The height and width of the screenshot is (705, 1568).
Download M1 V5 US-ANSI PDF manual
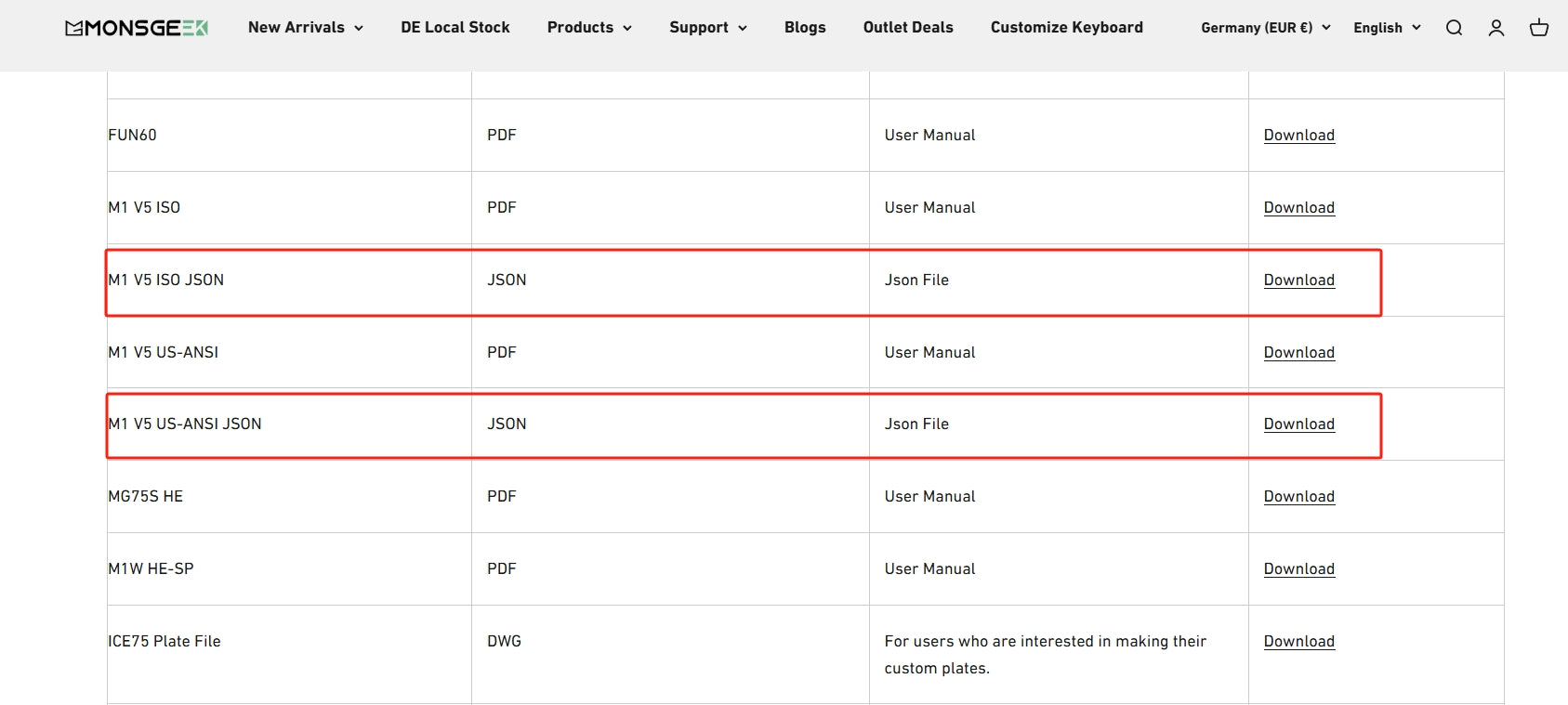[x=1298, y=353]
